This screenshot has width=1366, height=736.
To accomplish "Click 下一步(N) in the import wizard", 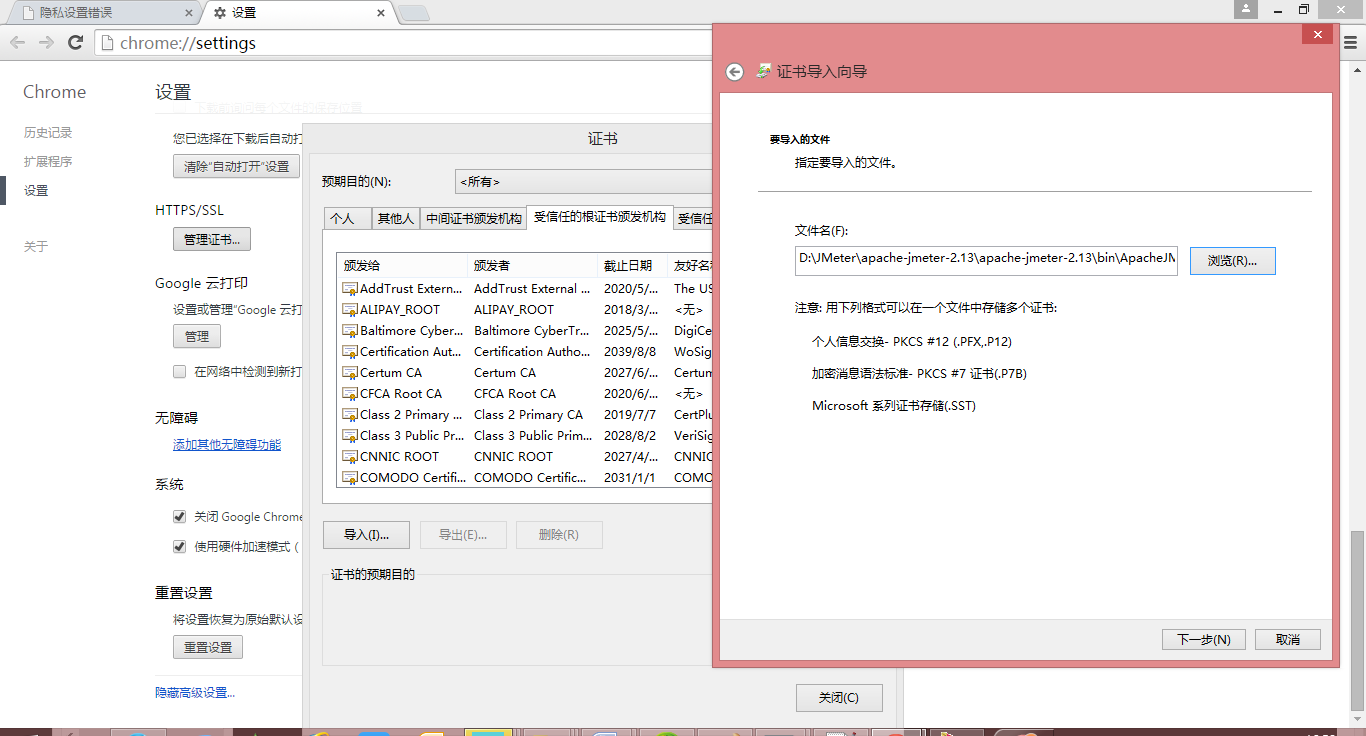I will 1204,640.
